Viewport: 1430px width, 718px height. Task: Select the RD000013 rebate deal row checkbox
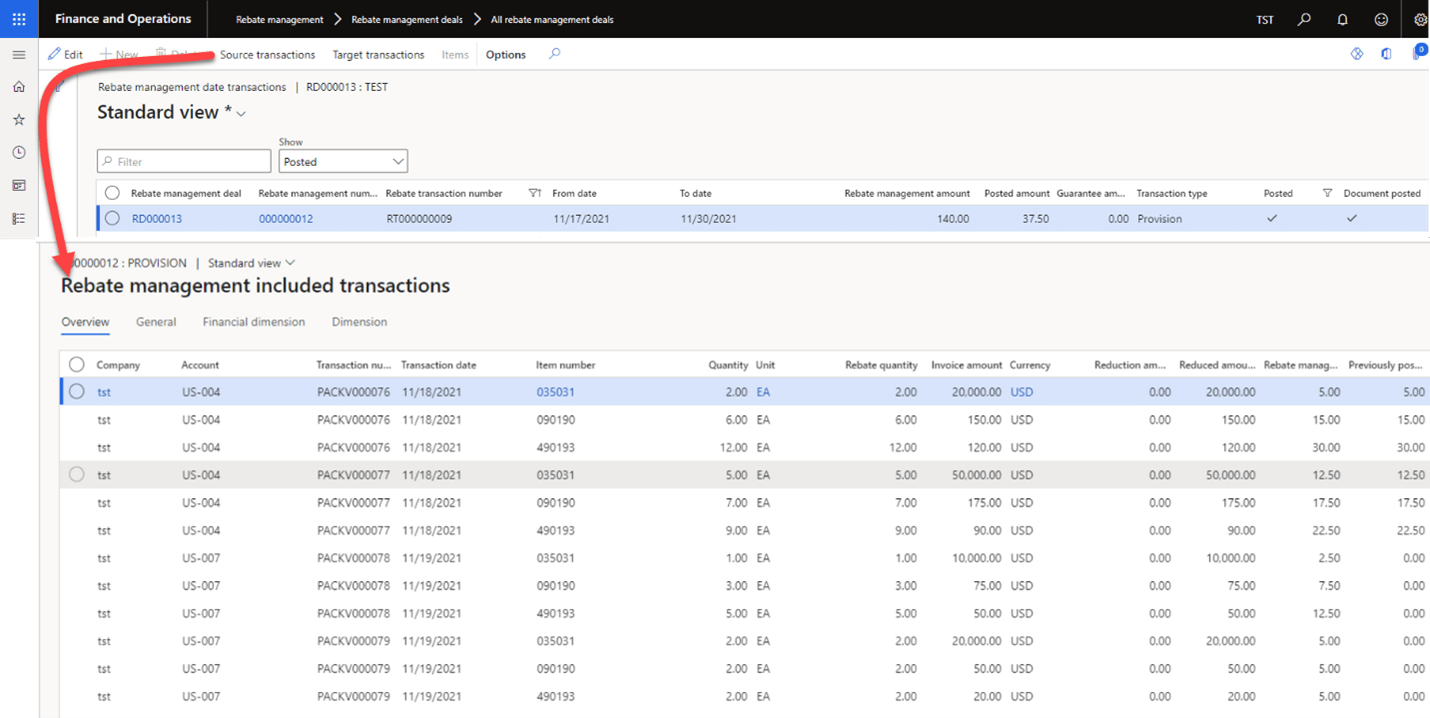click(x=112, y=218)
